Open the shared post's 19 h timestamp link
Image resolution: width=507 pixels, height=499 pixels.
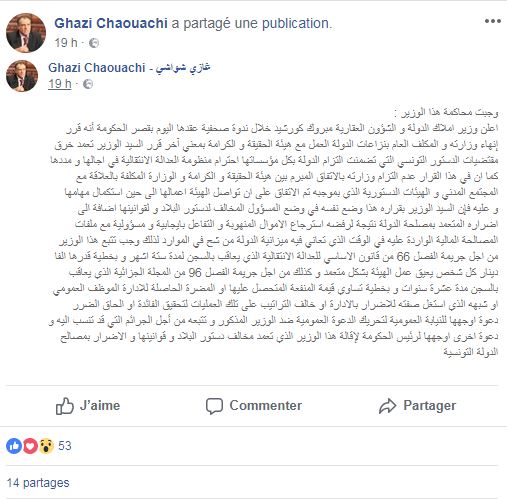click(x=60, y=84)
